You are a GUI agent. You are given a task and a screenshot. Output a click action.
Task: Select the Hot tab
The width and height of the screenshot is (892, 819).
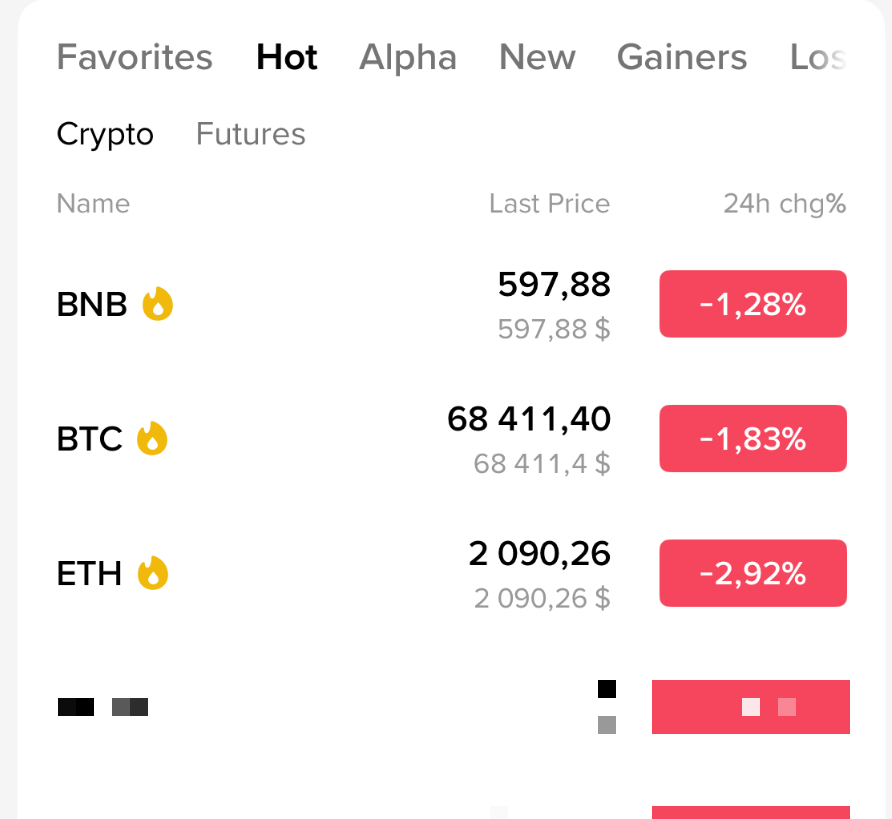287,57
